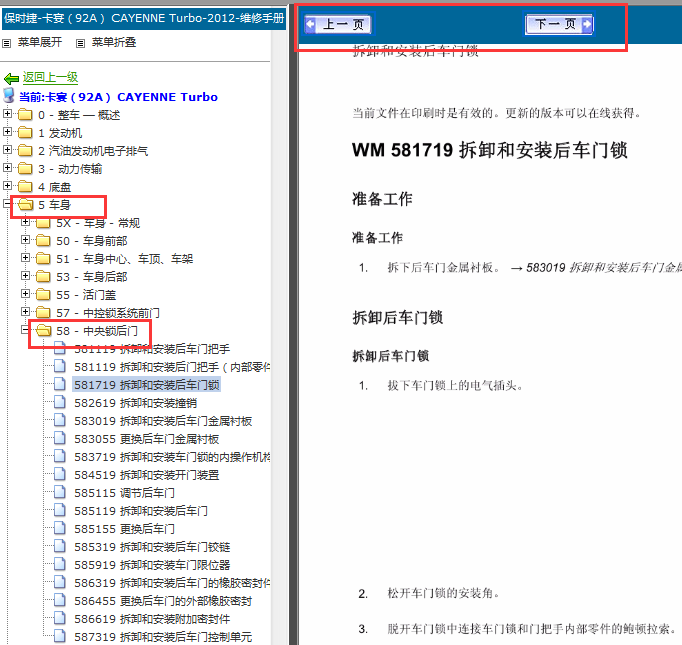Open the 583019 cross-reference link in step 1
This screenshot has height=645, width=682.
pos(604,267)
